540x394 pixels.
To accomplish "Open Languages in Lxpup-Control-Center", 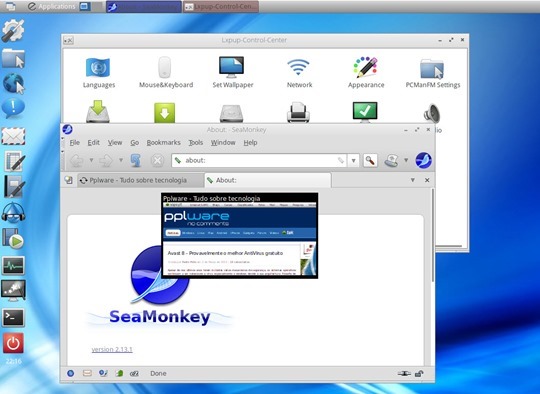I will [98, 73].
